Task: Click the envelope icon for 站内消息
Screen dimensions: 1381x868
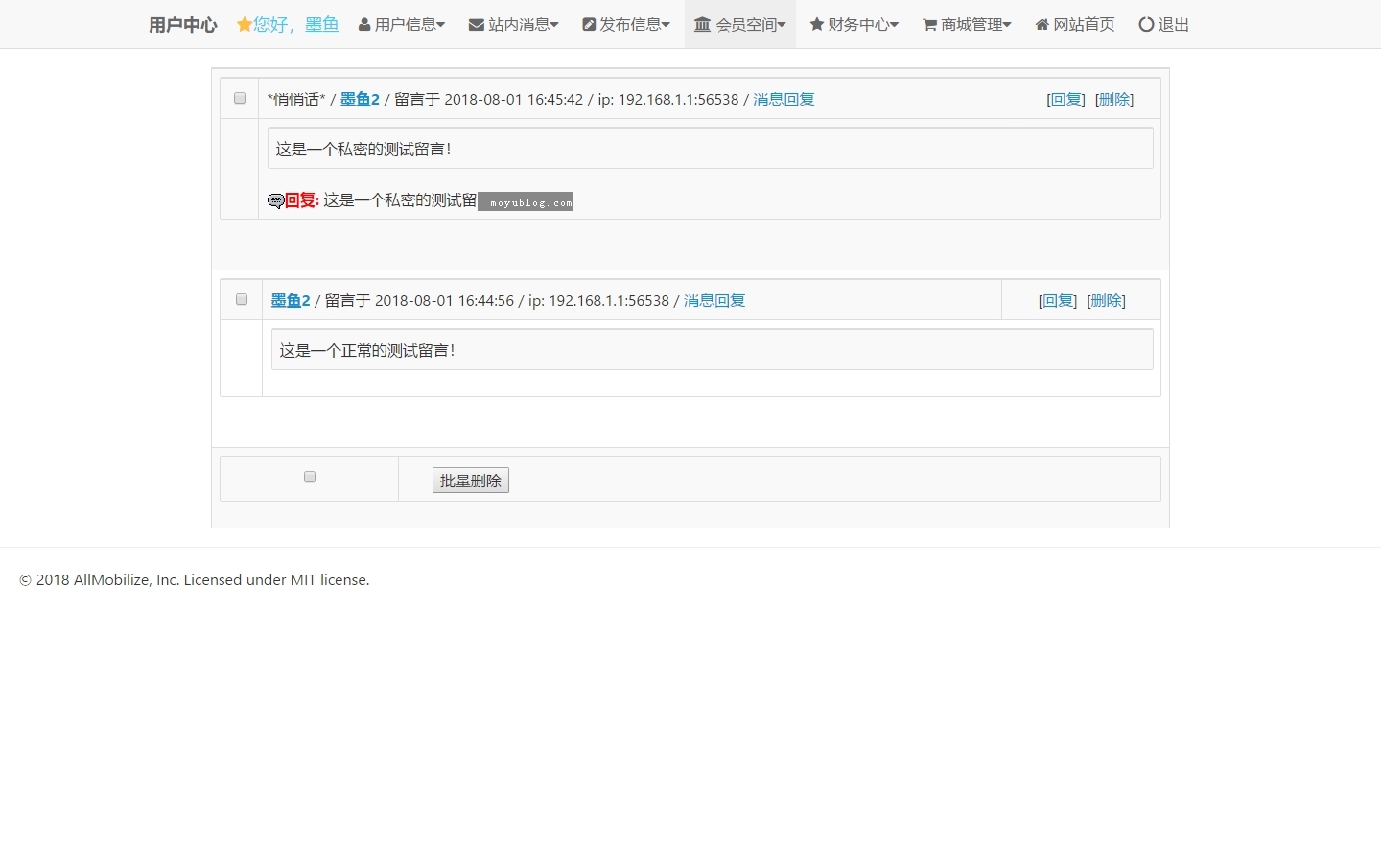Action: click(476, 25)
